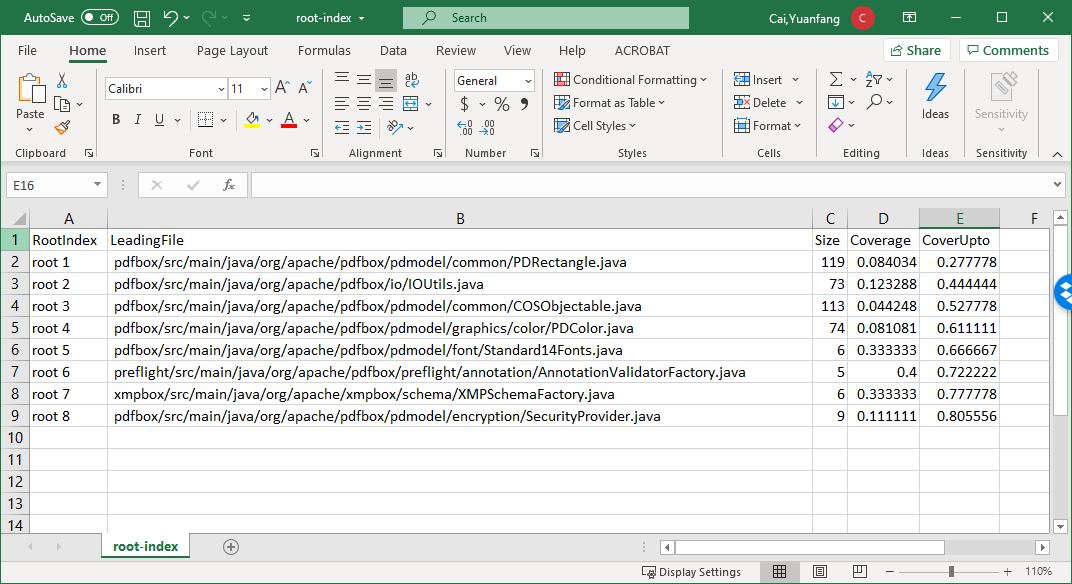Toggle Underline formatting
The image size is (1072, 584).
coord(159,120)
